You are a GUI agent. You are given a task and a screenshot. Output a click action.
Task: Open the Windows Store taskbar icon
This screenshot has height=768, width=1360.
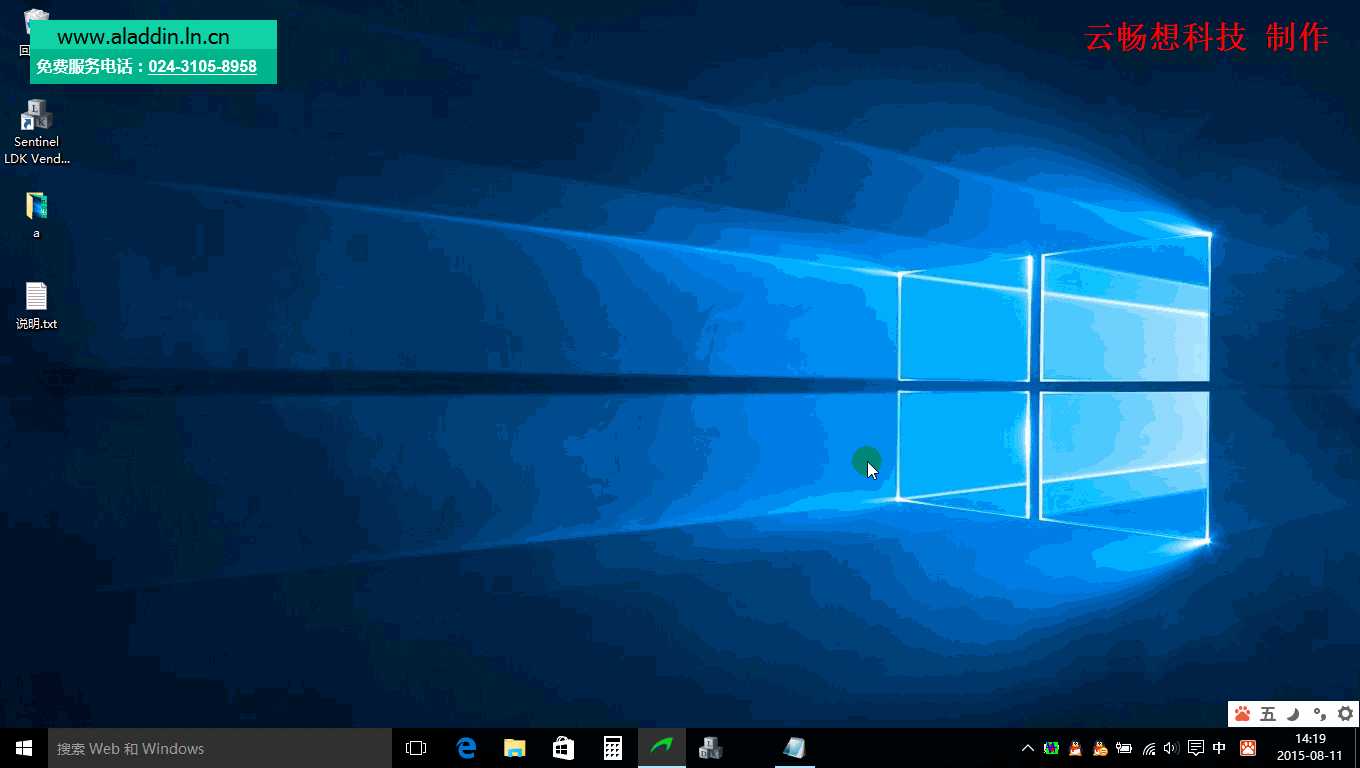(x=564, y=748)
